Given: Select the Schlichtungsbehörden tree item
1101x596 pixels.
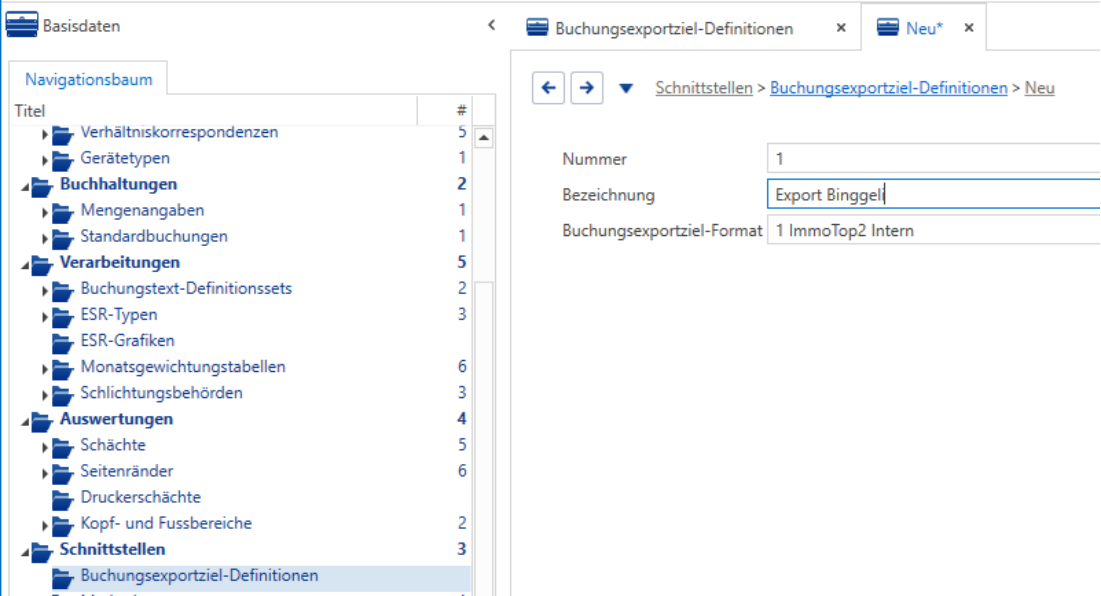Looking at the screenshot, I should click(x=161, y=392).
